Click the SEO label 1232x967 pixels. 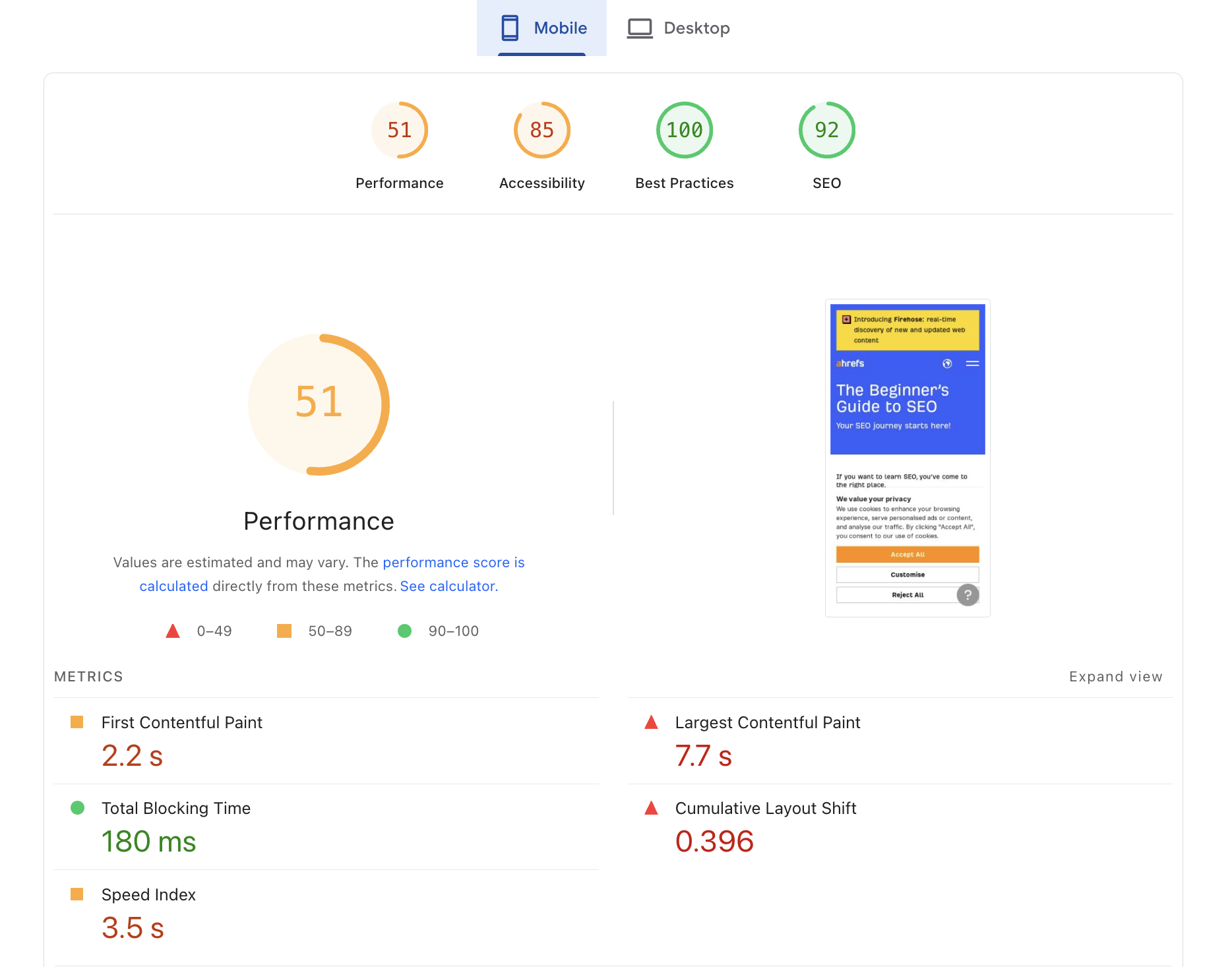click(827, 183)
